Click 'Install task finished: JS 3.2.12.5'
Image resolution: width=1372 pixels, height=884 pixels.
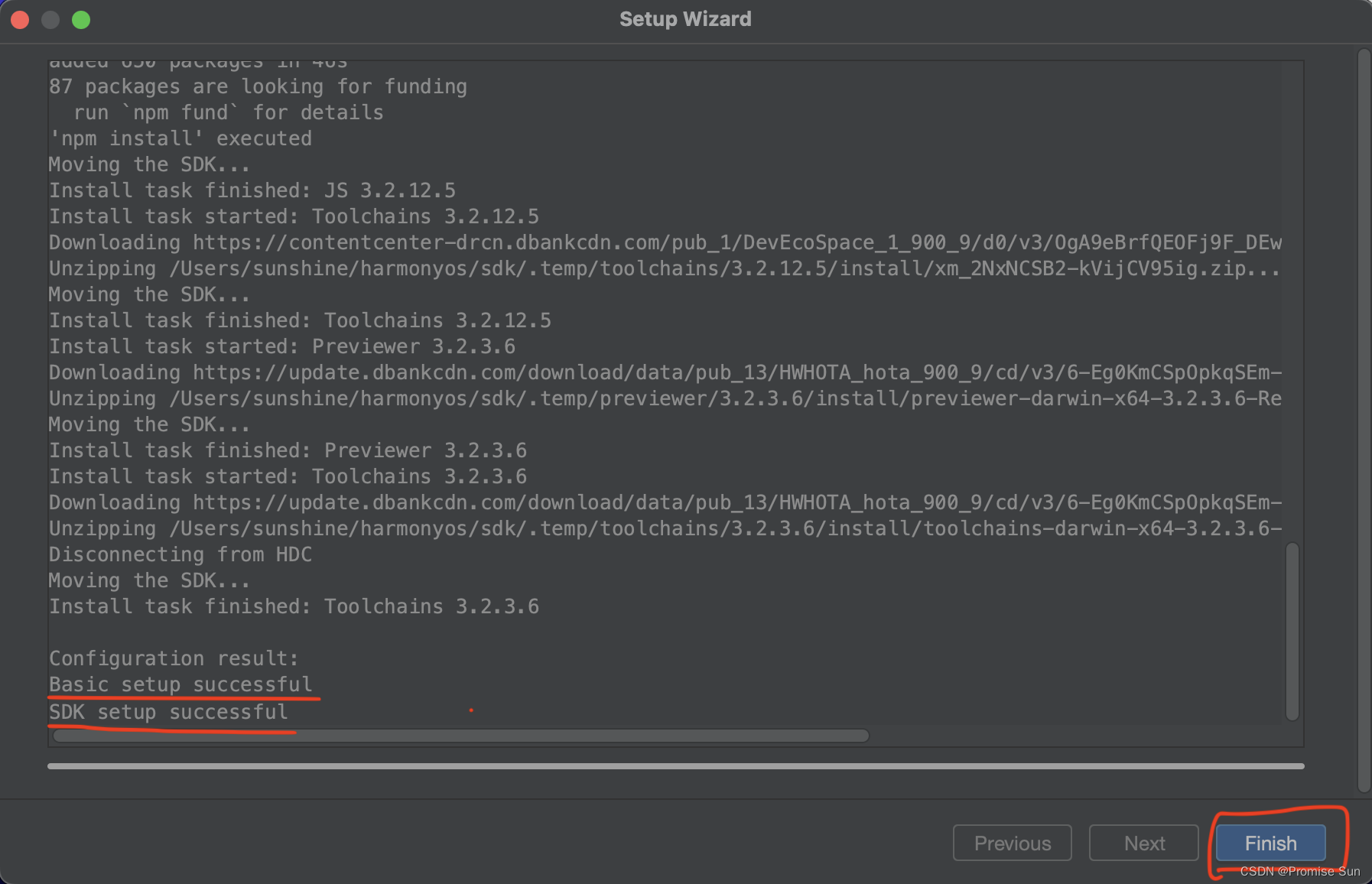click(x=252, y=190)
